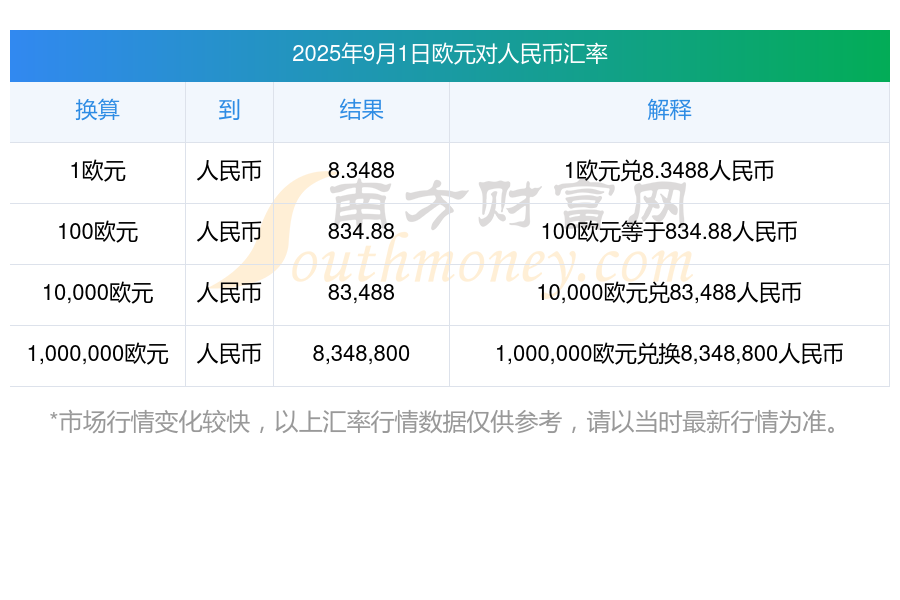The height and width of the screenshot is (600, 900).
Task: Select the 结果 column header
Action: click(x=361, y=110)
